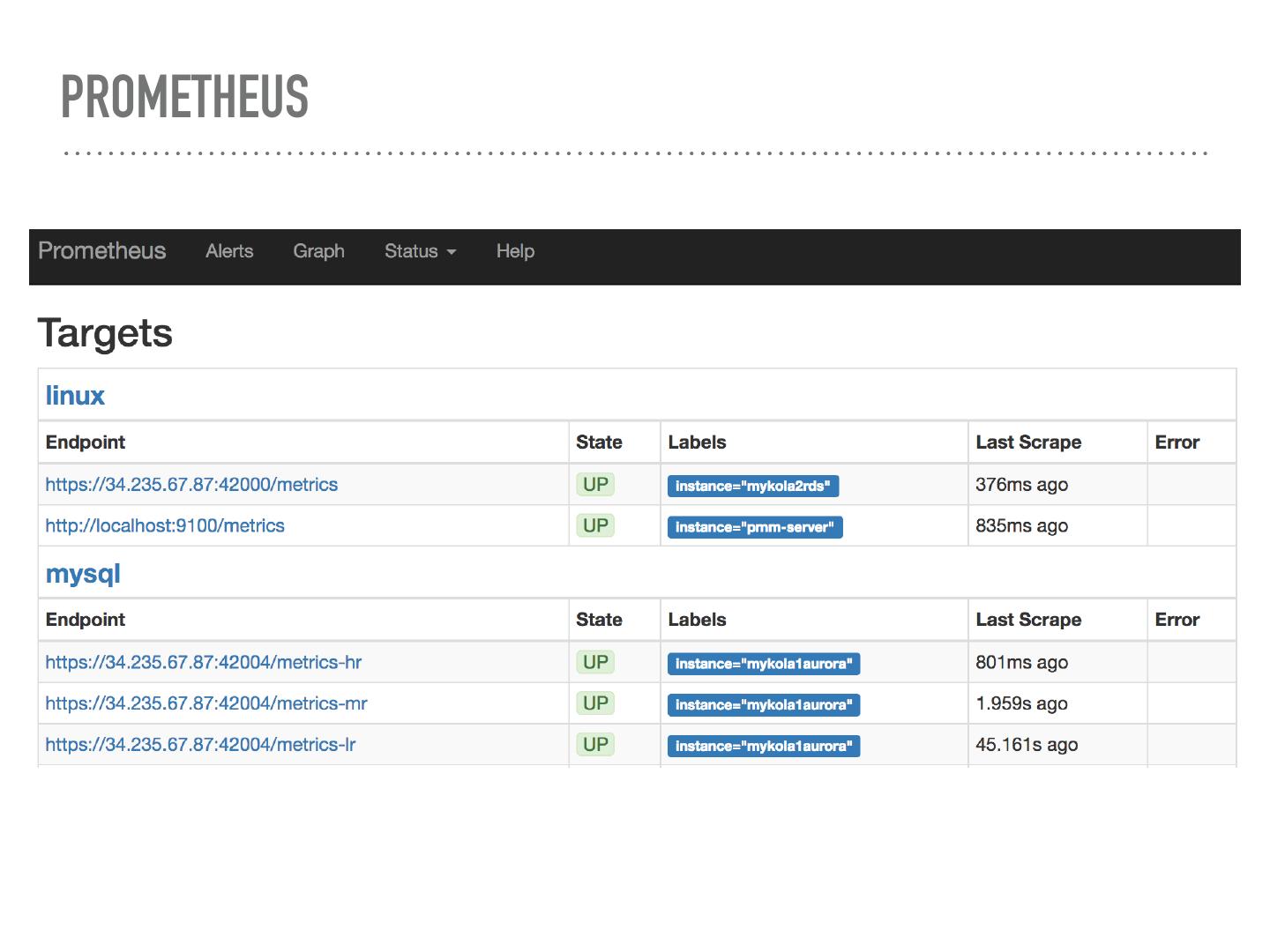Open the 34.235.67.87:42000/metrics endpoint link
This screenshot has height=952, width=1270.
tap(191, 485)
